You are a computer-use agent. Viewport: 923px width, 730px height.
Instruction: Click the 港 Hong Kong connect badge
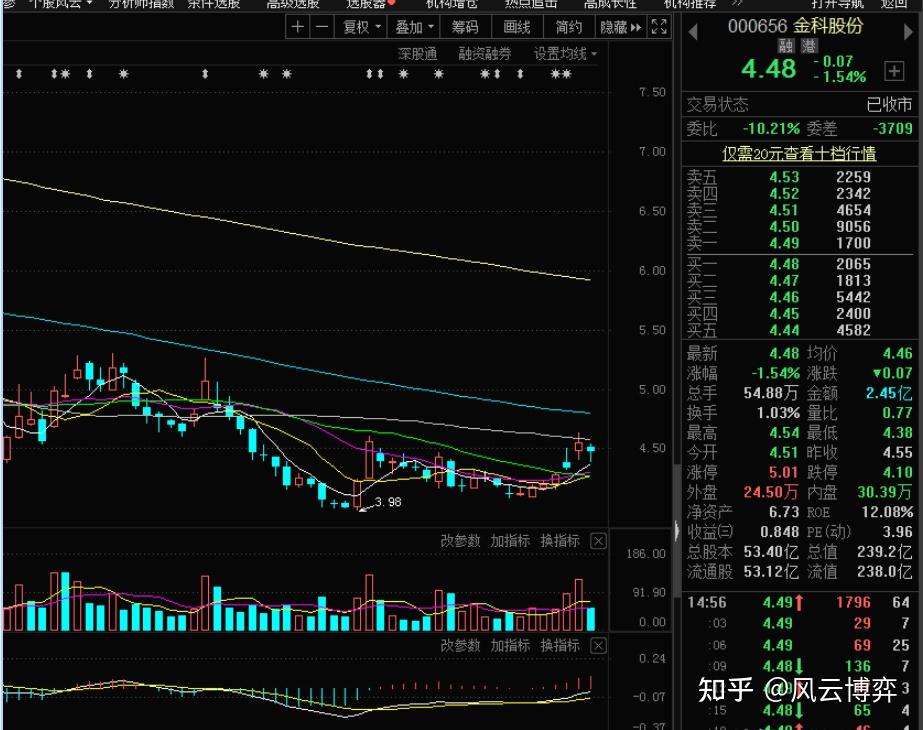point(808,46)
